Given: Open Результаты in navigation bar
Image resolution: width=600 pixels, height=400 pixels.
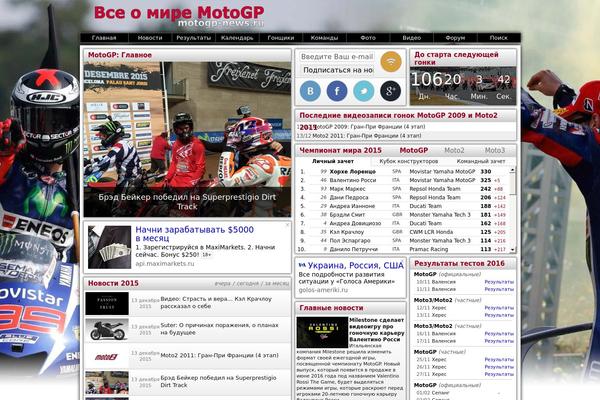Looking at the screenshot, I should pyautogui.click(x=194, y=38).
